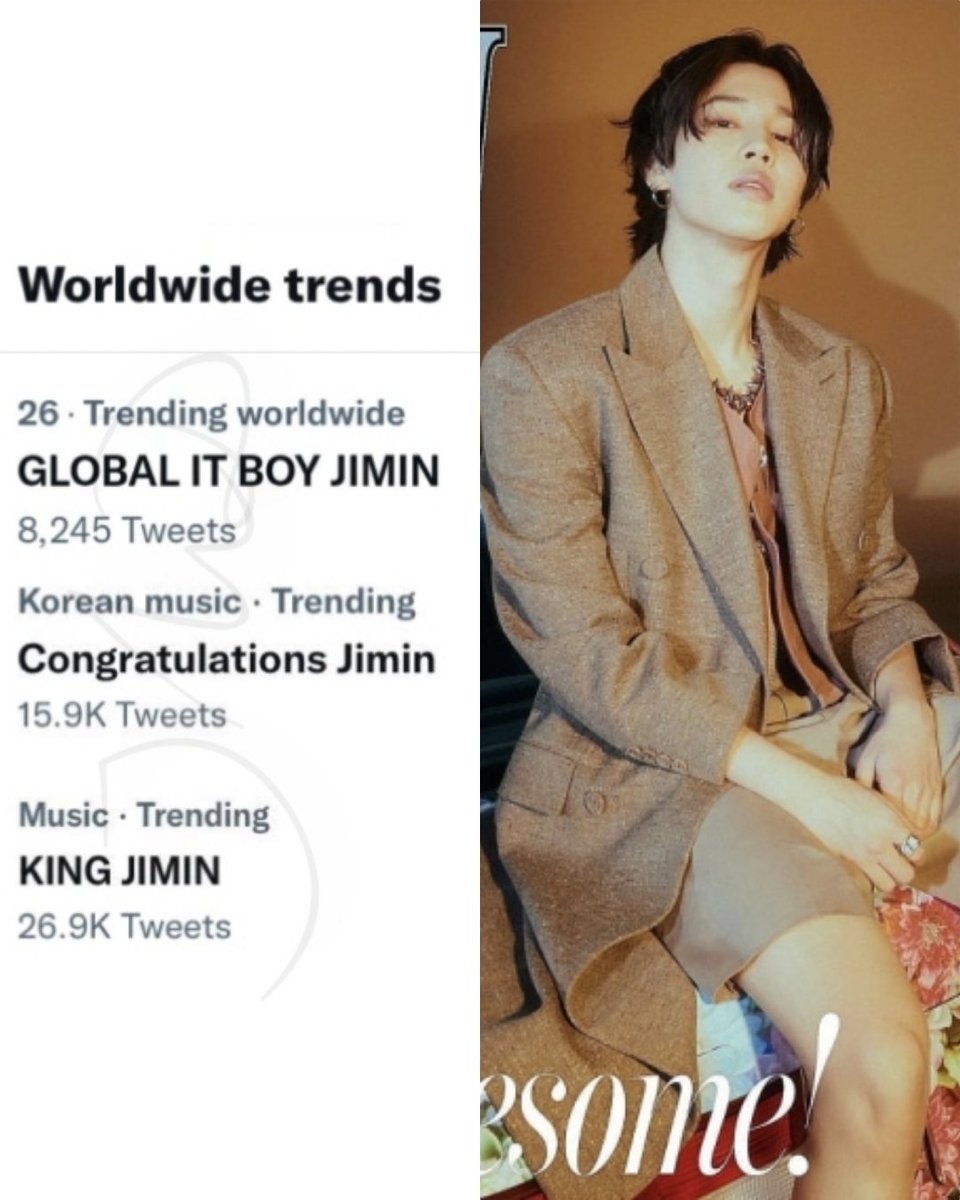The image size is (960, 1200).
Task: Click the 8,245 Tweets count
Action: point(127,529)
